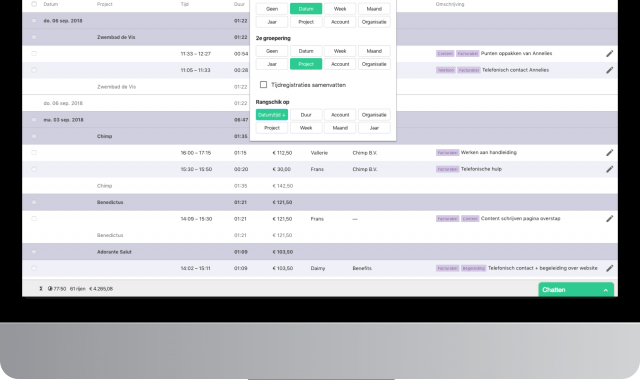This screenshot has width=640, height=380.
Task: Select the 16:00 – 17:15 row checkbox
Action: pos(34,153)
